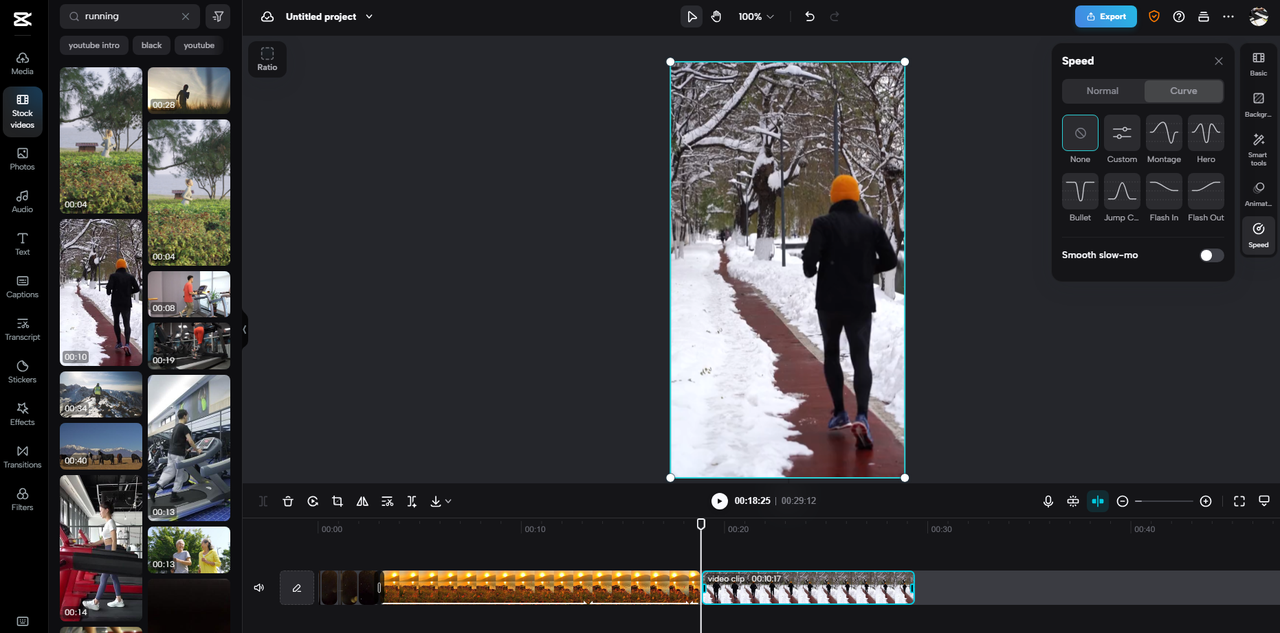Viewport: 1280px width, 633px height.
Task: Open the more options ellipsis menu
Action: 1228,16
